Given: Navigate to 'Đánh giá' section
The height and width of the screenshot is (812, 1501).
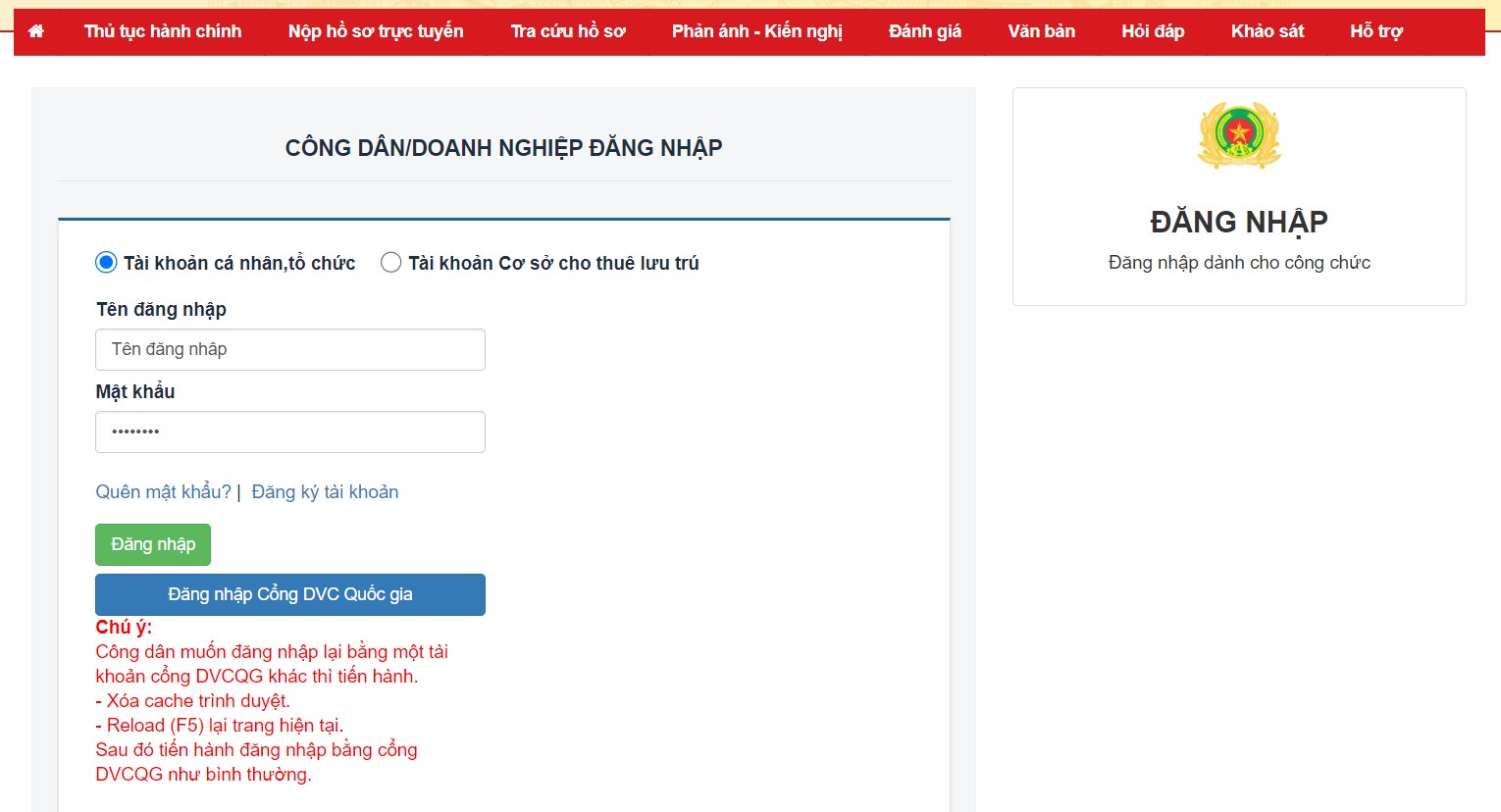Looking at the screenshot, I should 925,31.
